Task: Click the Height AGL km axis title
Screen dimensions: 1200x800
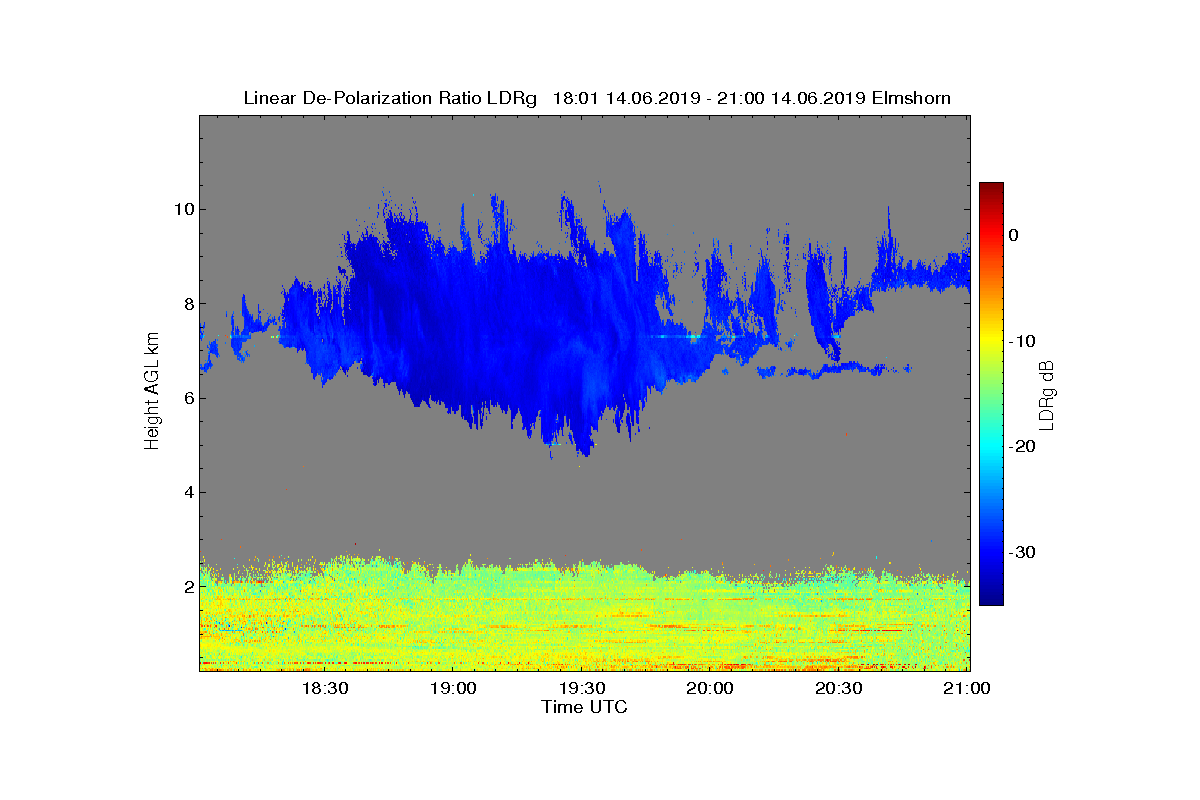Action: click(x=152, y=393)
